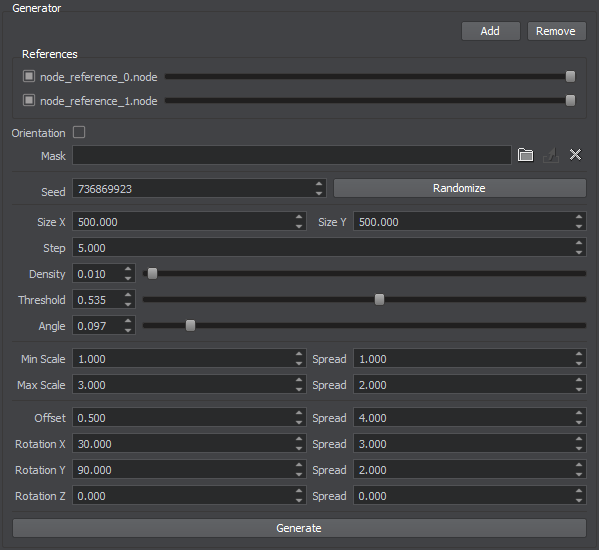
Task: Decrease Size X with down arrow
Action: coord(299,226)
